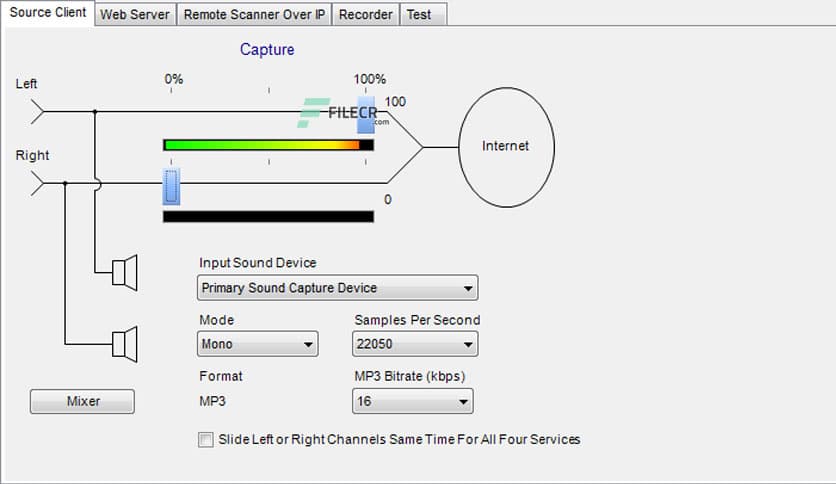Select the Test tab
The width and height of the screenshot is (836, 484).
pyautogui.click(x=419, y=14)
